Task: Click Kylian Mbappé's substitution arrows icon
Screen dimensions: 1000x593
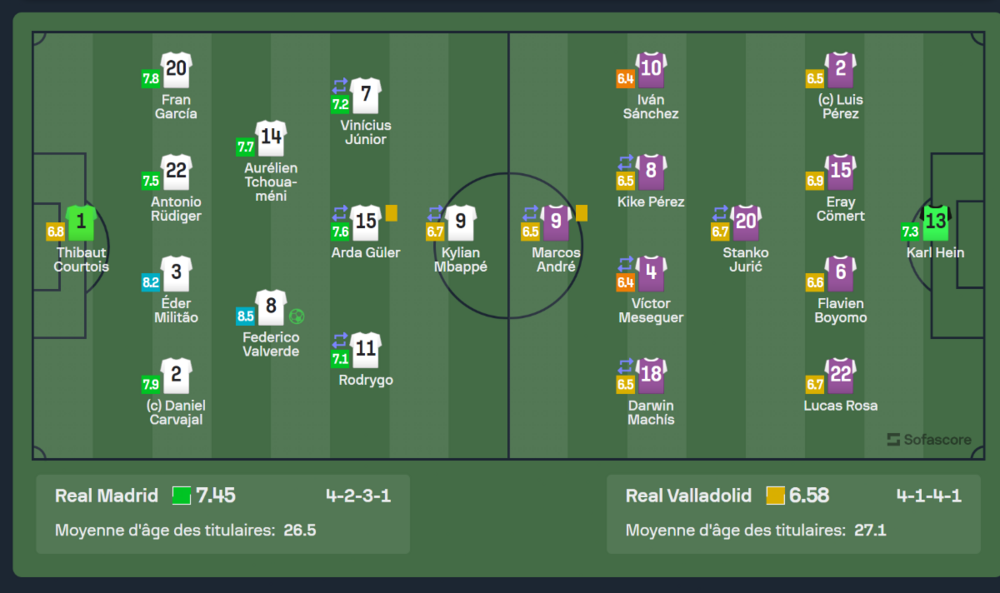Action: (x=435, y=212)
